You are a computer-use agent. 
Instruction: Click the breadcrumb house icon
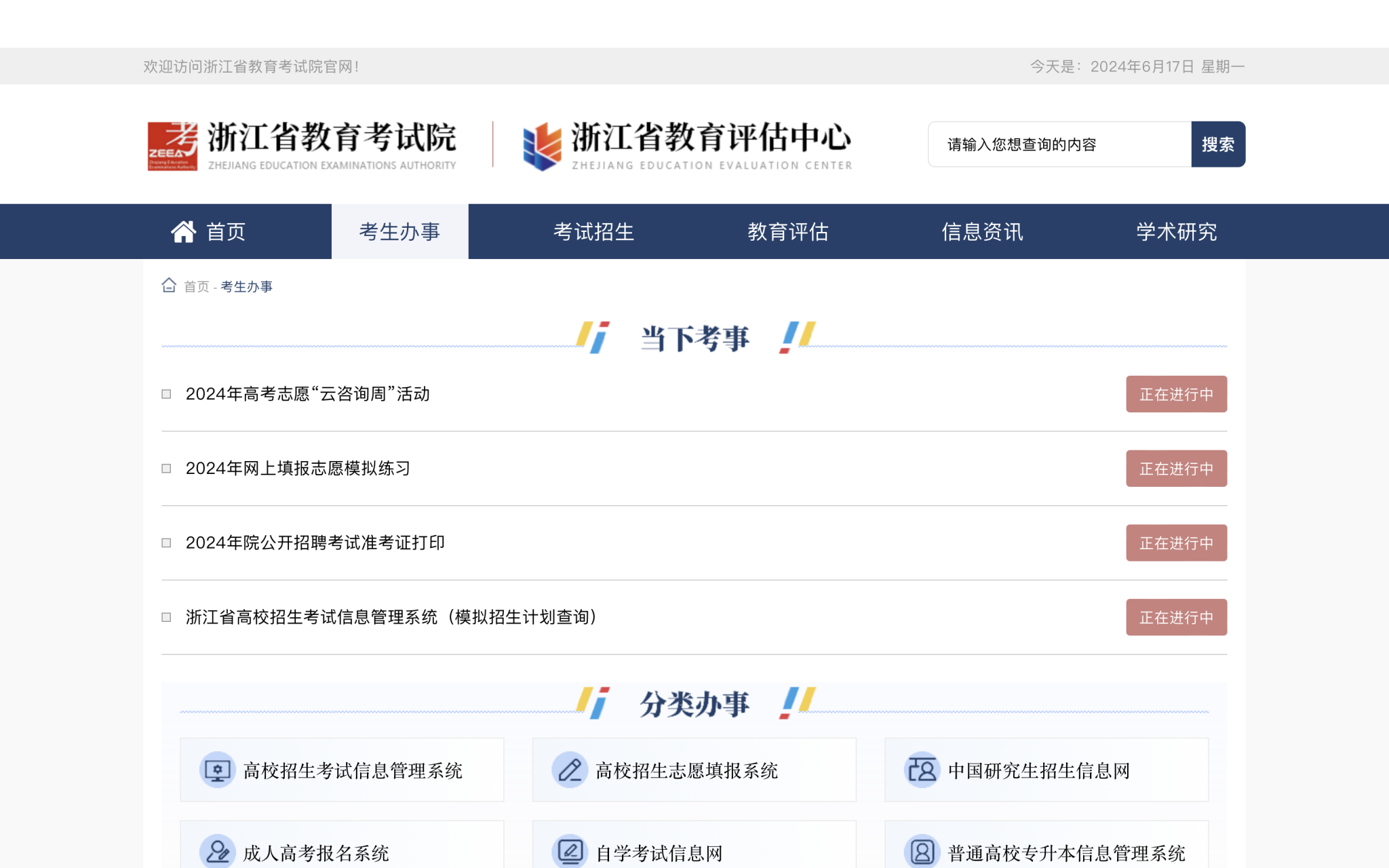point(169,285)
